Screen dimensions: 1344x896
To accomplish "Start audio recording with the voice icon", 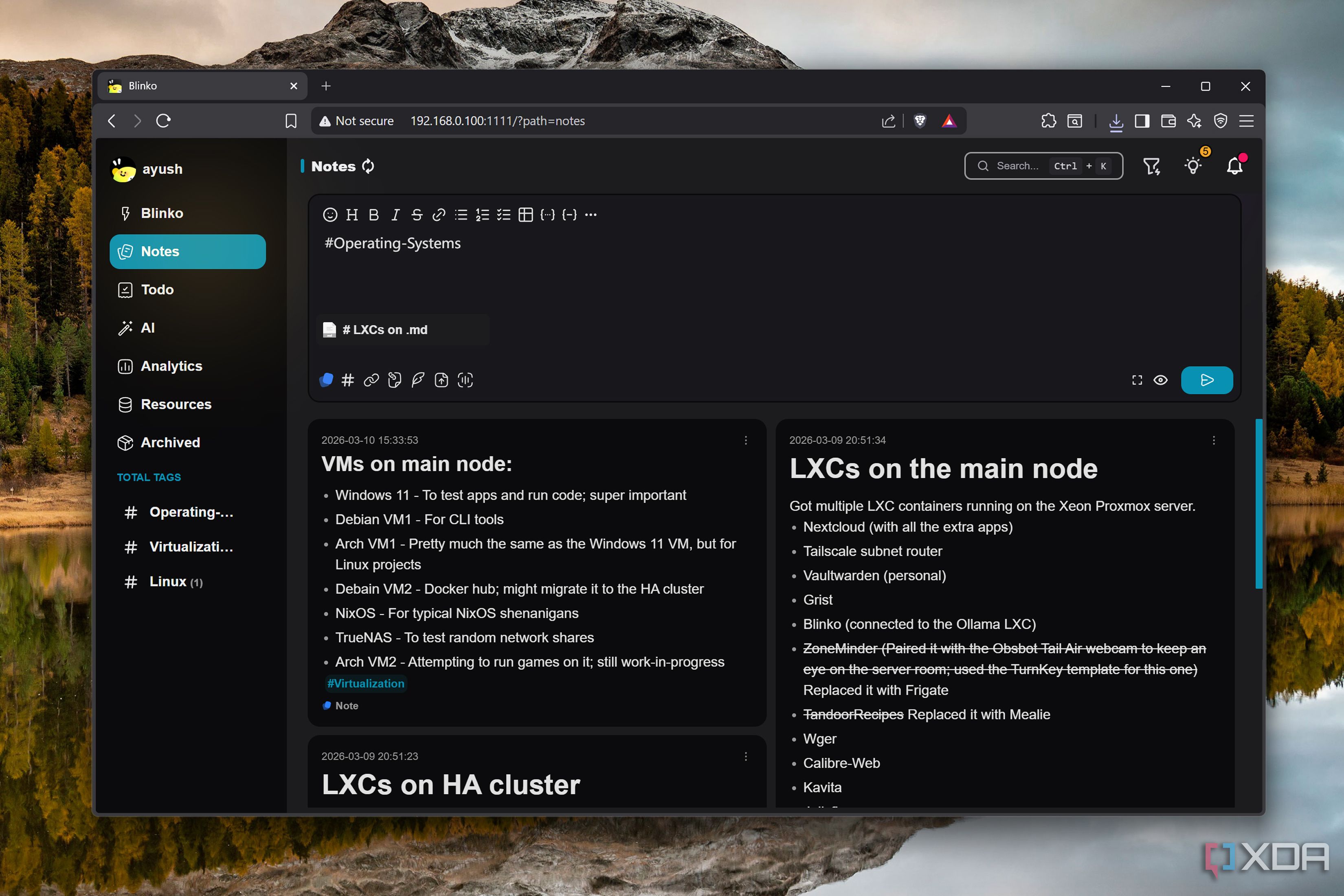I will 465,380.
